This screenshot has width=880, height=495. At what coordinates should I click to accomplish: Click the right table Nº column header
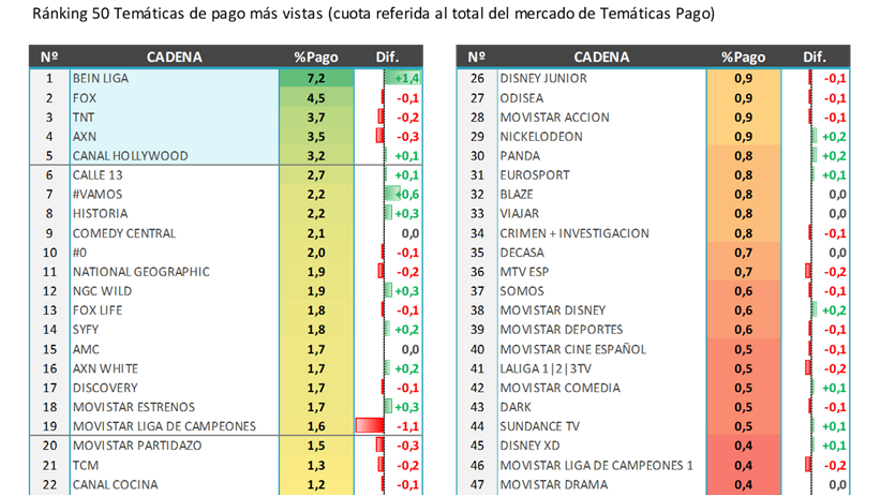477,57
